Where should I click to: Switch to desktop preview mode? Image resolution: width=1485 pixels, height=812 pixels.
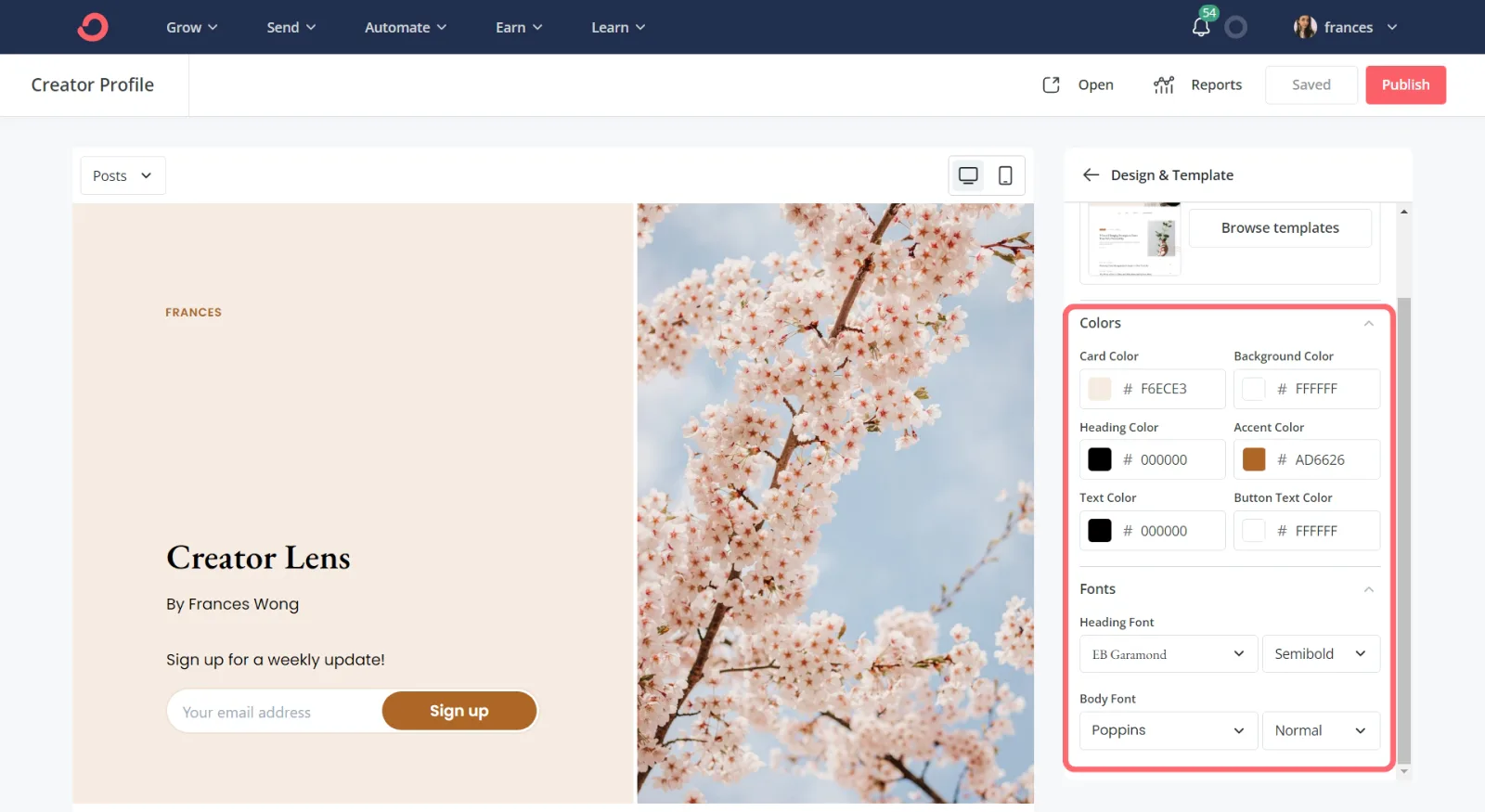968,175
